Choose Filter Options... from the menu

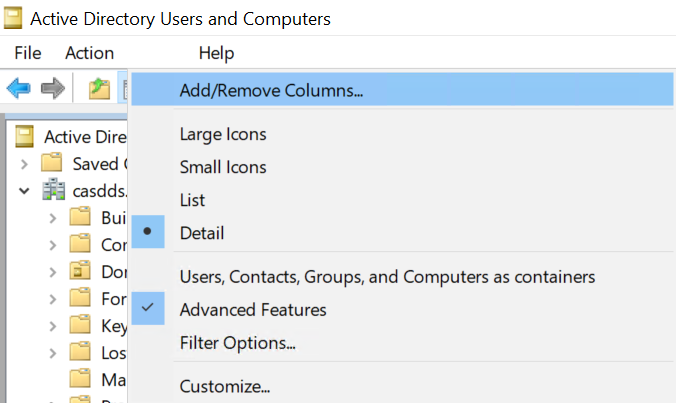coord(402,343)
